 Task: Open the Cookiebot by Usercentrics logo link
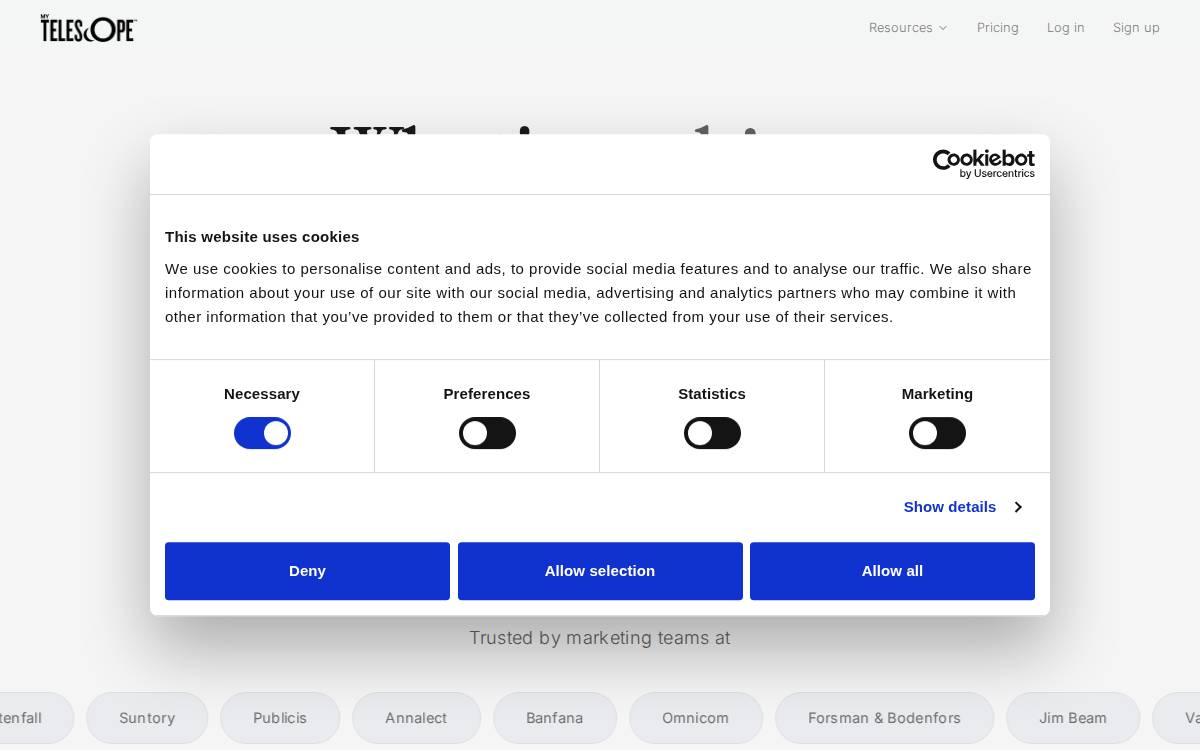[x=983, y=164]
